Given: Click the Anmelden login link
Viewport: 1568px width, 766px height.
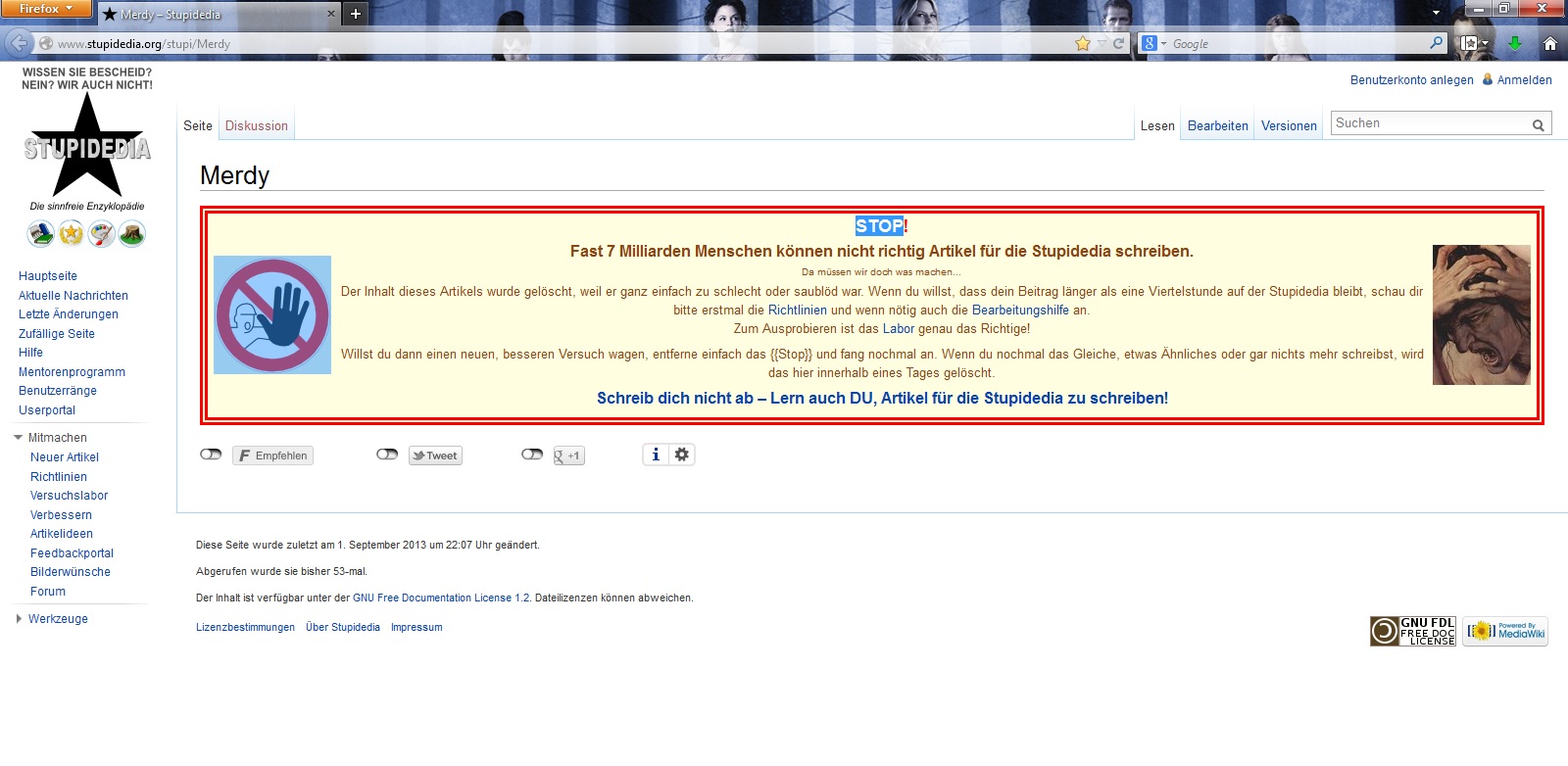Looking at the screenshot, I should pos(1524,80).
